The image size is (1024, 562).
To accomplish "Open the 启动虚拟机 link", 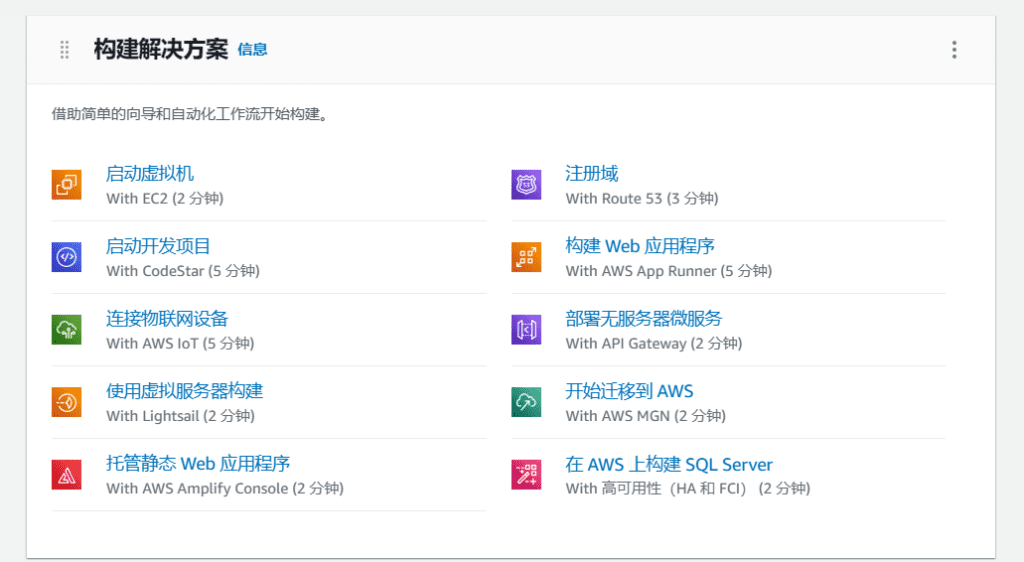I will pos(150,174).
